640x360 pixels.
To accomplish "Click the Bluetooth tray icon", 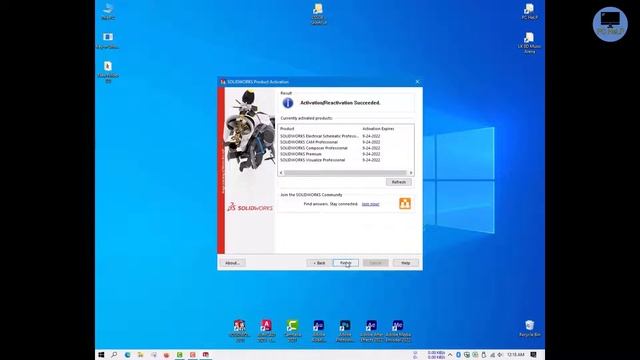I will click(x=458, y=355).
